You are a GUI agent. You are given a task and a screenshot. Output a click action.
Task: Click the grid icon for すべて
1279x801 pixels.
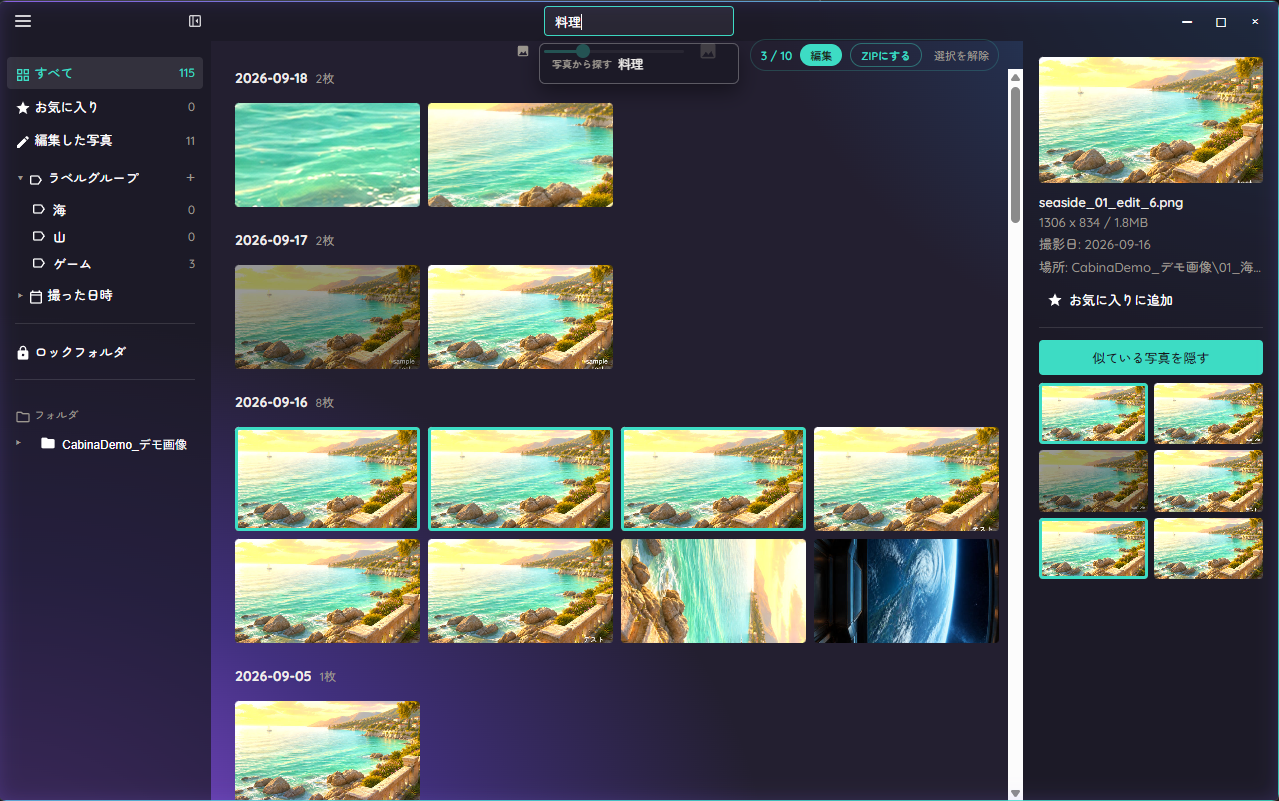[x=23, y=73]
